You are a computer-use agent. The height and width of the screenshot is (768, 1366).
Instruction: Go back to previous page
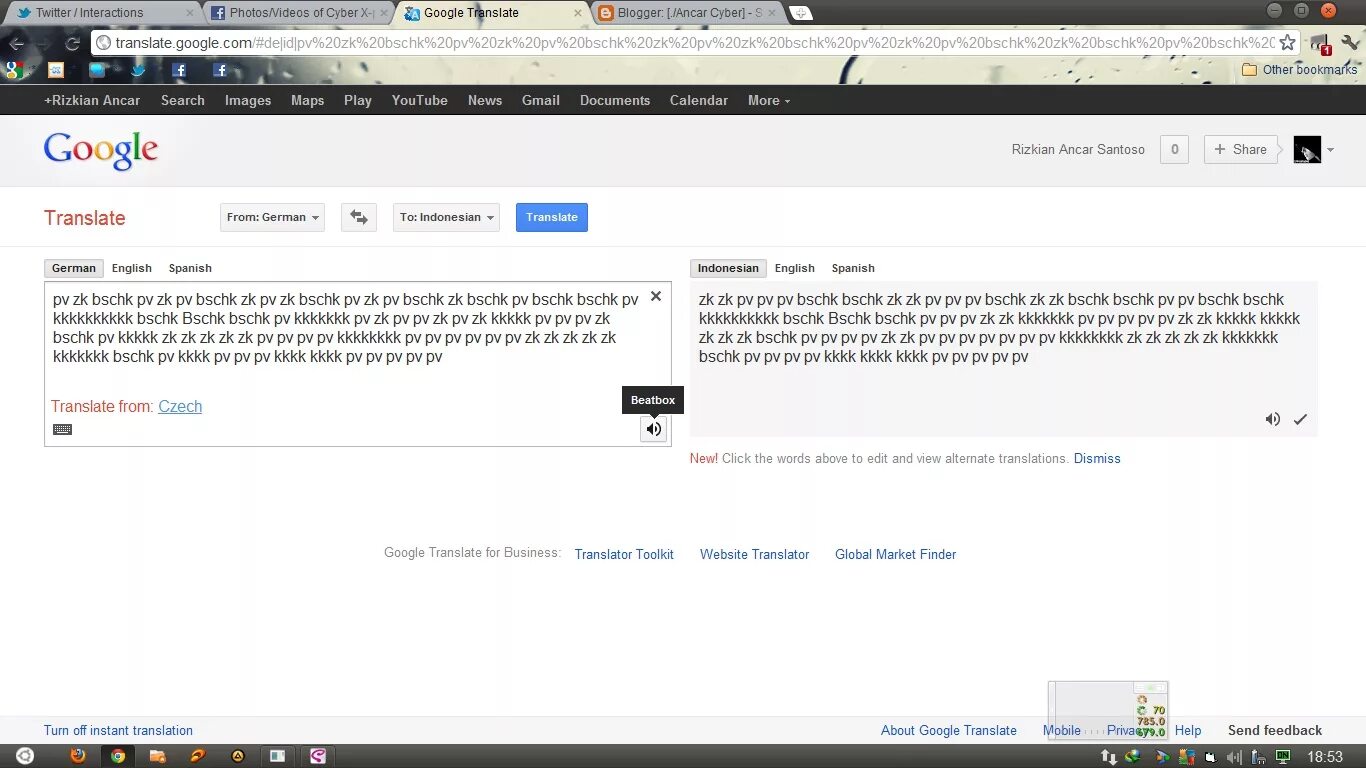[x=16, y=43]
